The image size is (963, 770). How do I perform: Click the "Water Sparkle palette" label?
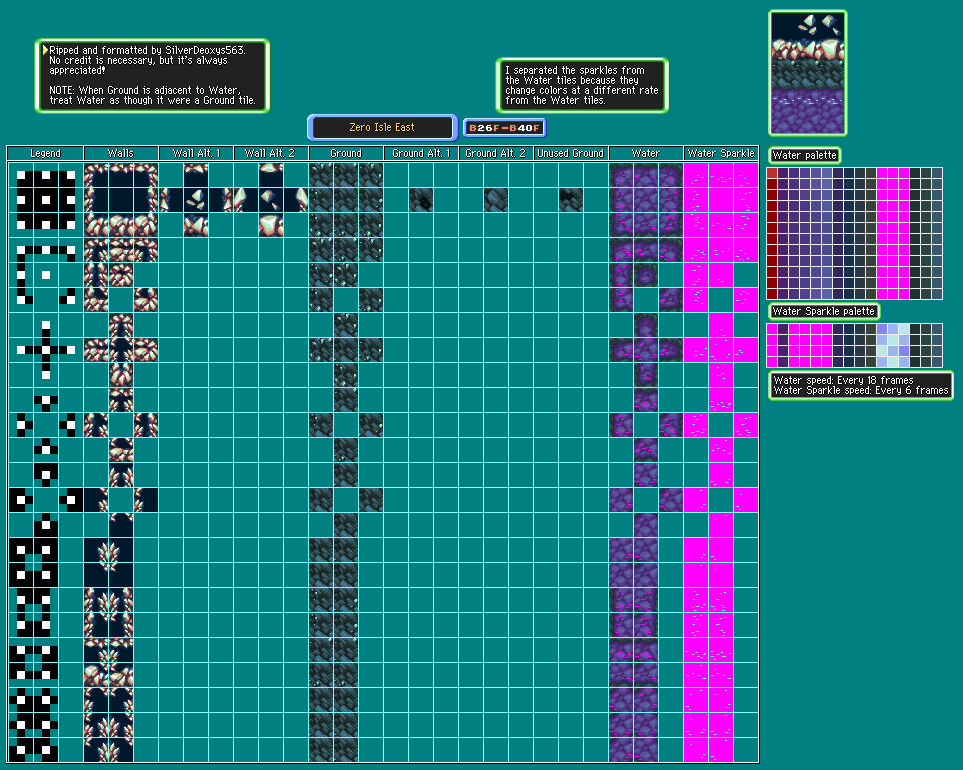[x=824, y=311]
